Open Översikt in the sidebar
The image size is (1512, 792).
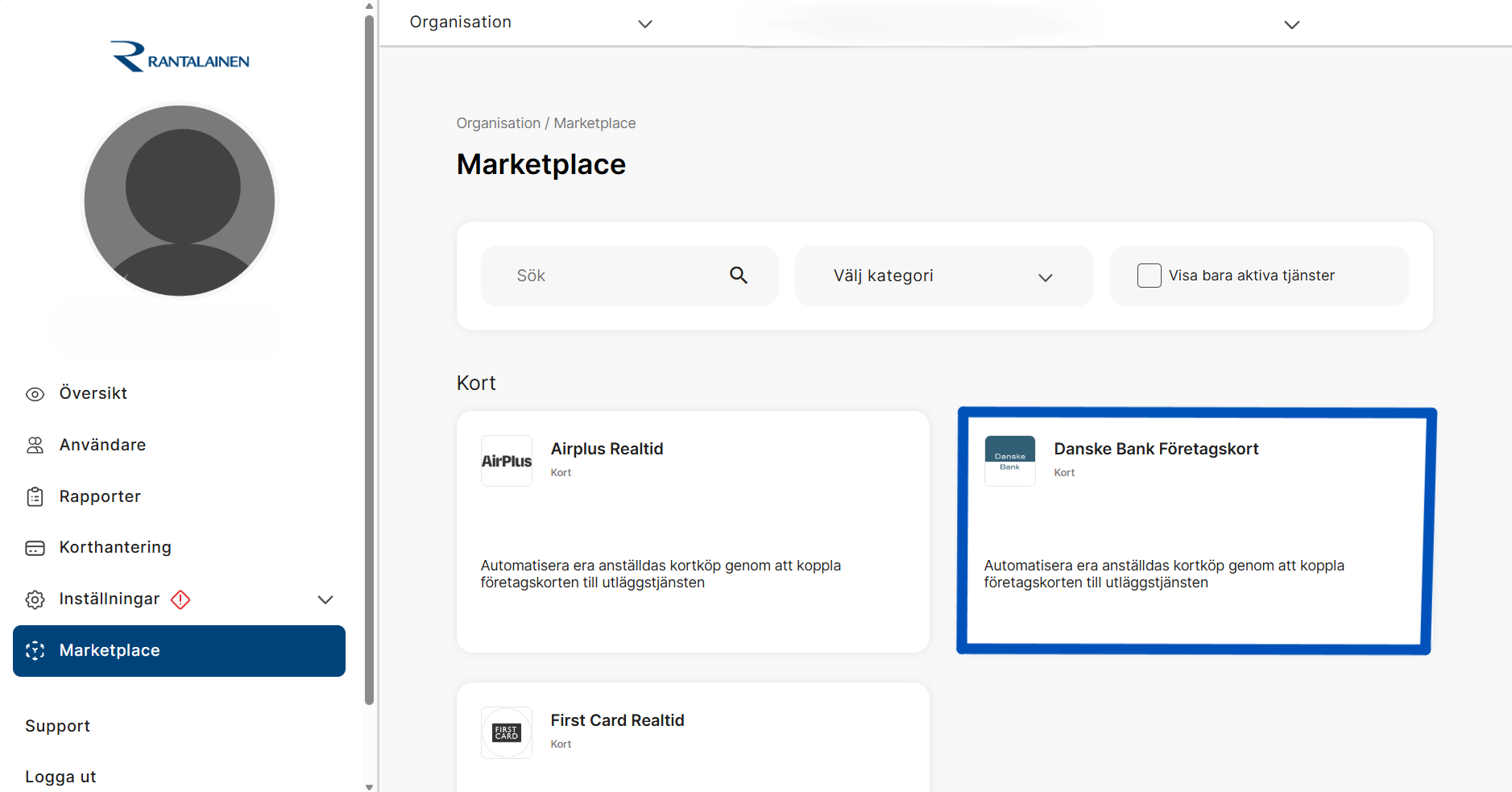[93, 393]
